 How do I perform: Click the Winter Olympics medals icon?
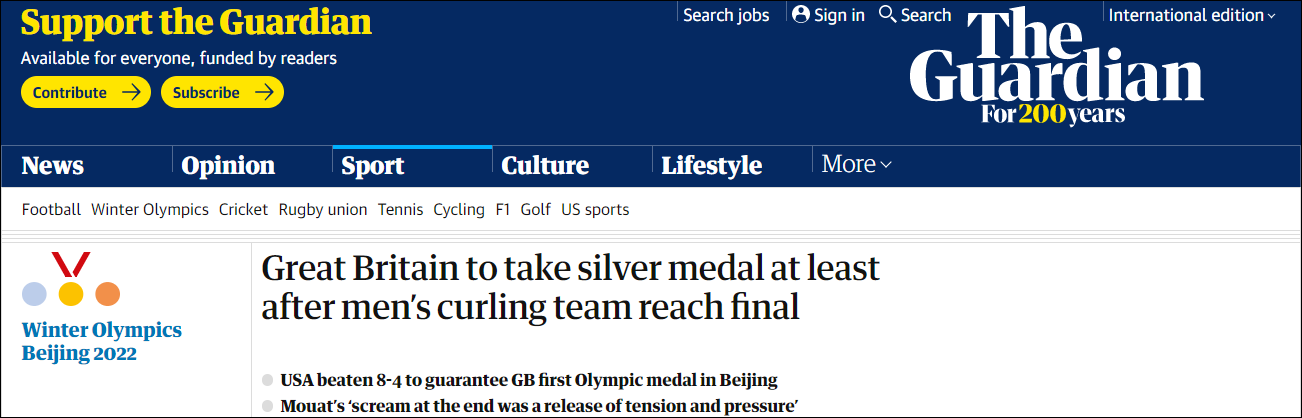(71, 280)
